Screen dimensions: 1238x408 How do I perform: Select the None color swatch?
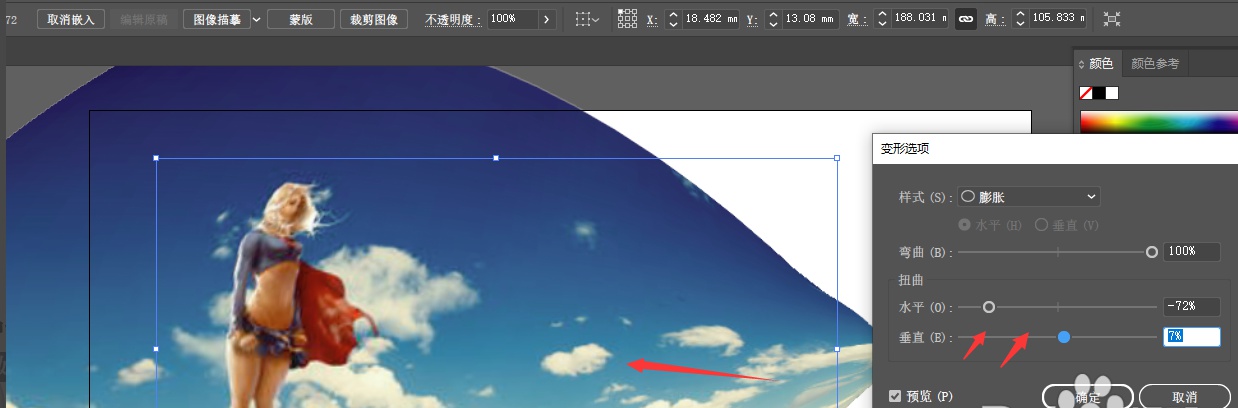(1086, 93)
